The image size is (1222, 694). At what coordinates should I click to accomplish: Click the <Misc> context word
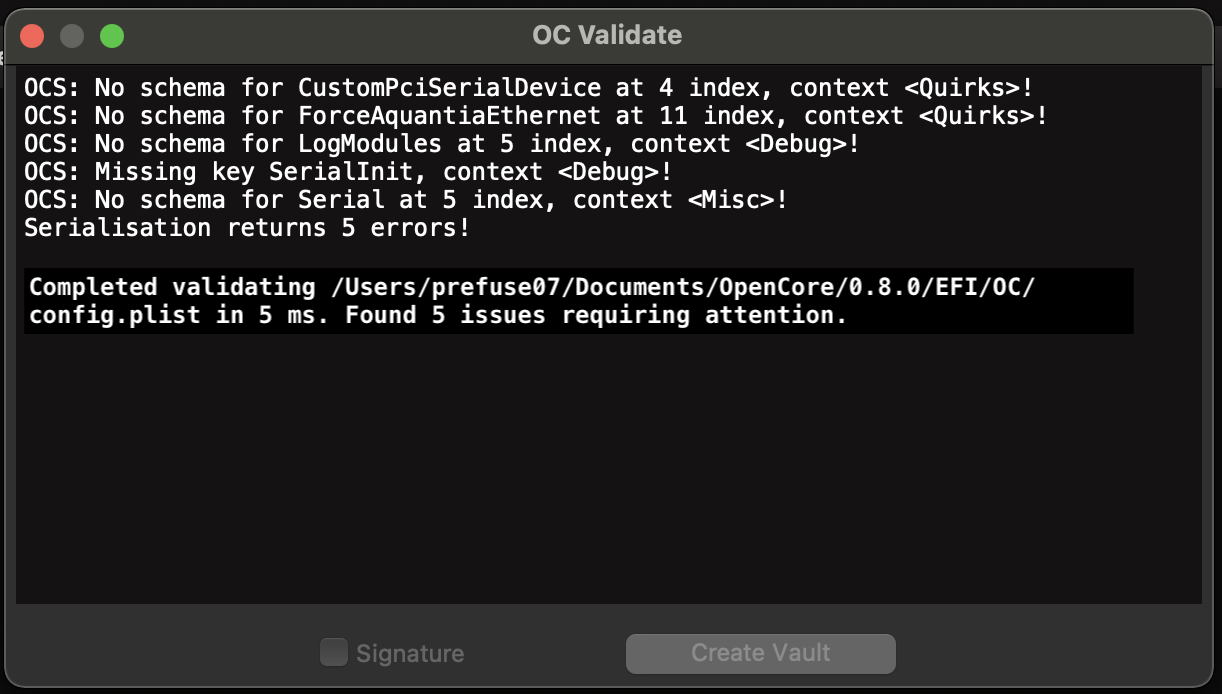(x=730, y=200)
